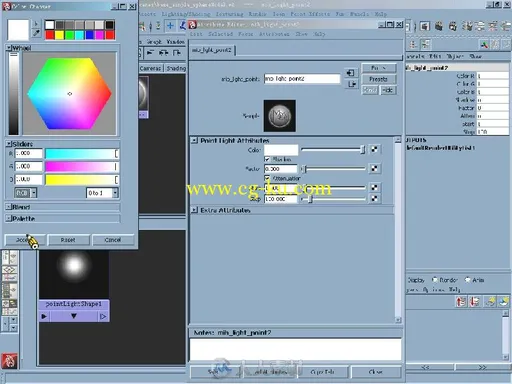The height and width of the screenshot is (384, 512).
Task: Click the output connection icon below input icon
Action: point(352,84)
